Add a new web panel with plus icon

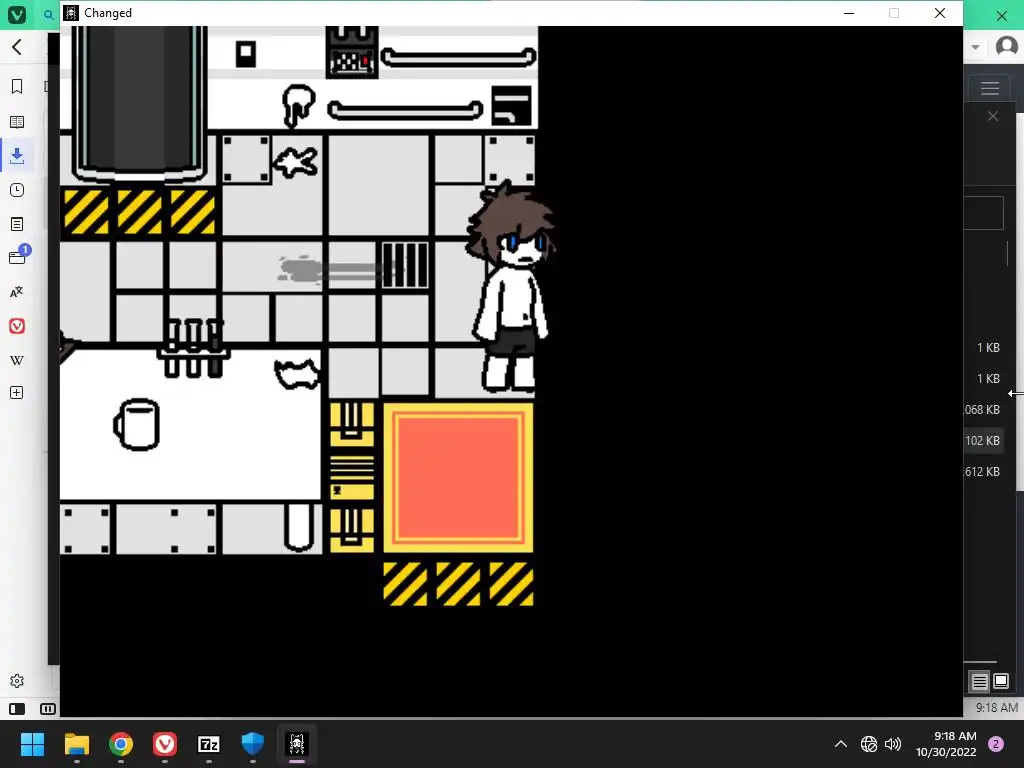17,392
